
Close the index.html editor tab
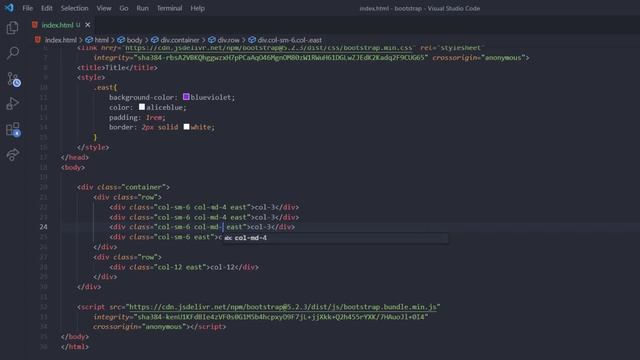[x=88, y=25]
